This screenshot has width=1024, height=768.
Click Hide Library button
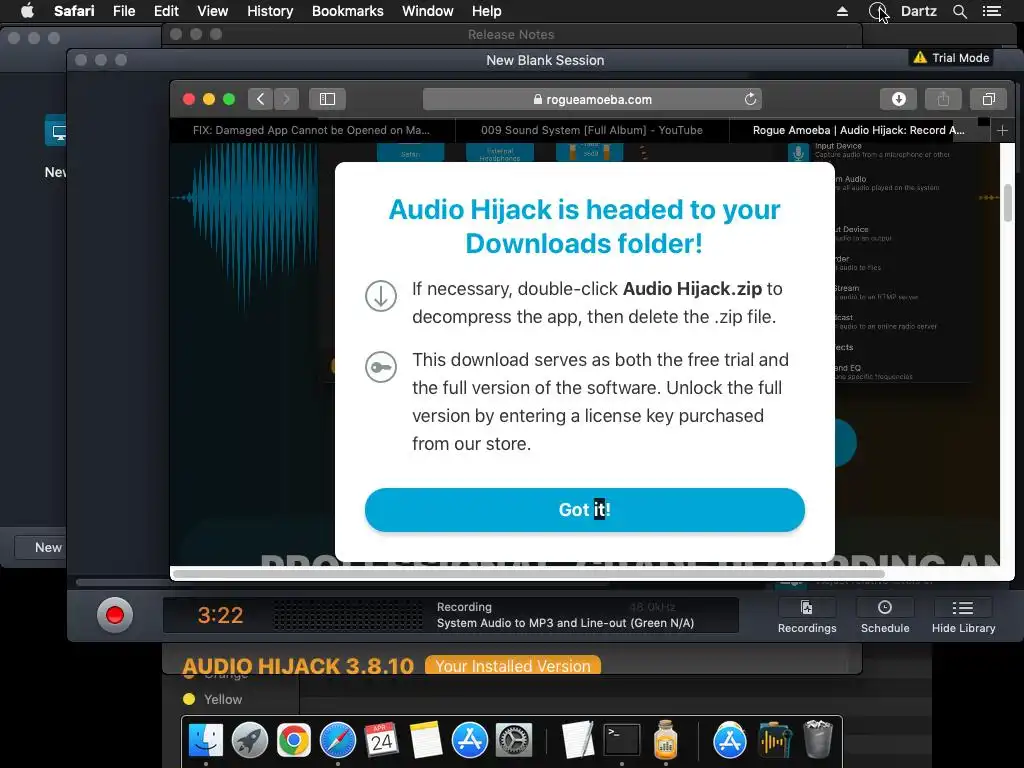pyautogui.click(x=963, y=616)
